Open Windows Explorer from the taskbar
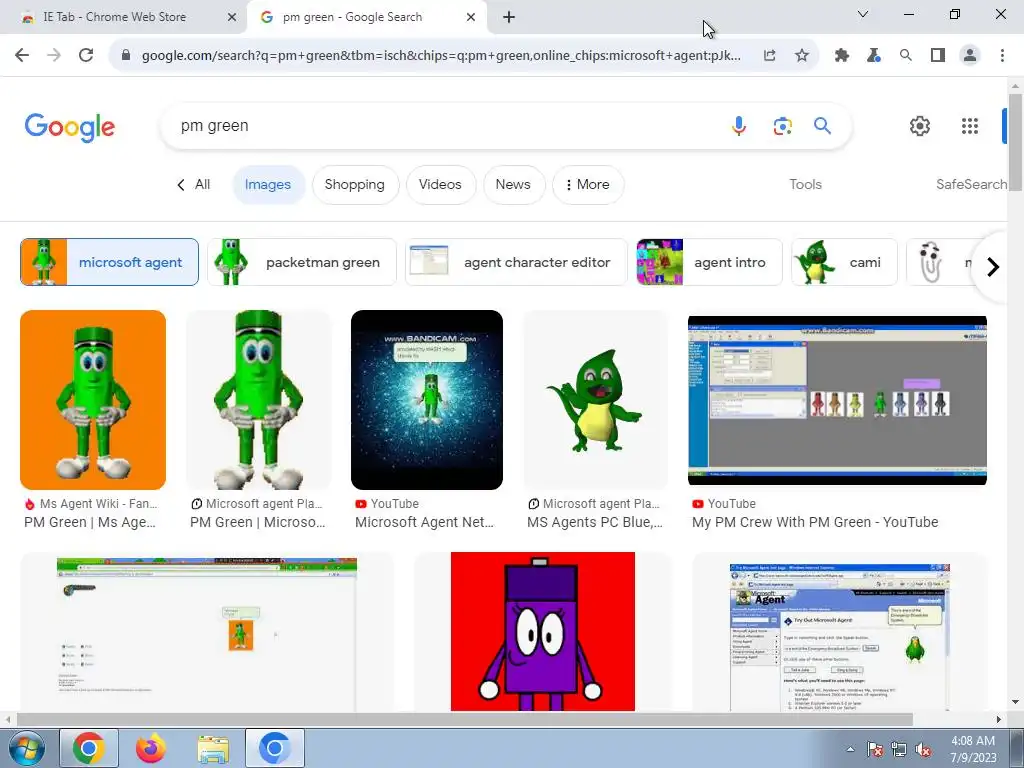Viewport: 1024px width, 768px height. tap(213, 748)
